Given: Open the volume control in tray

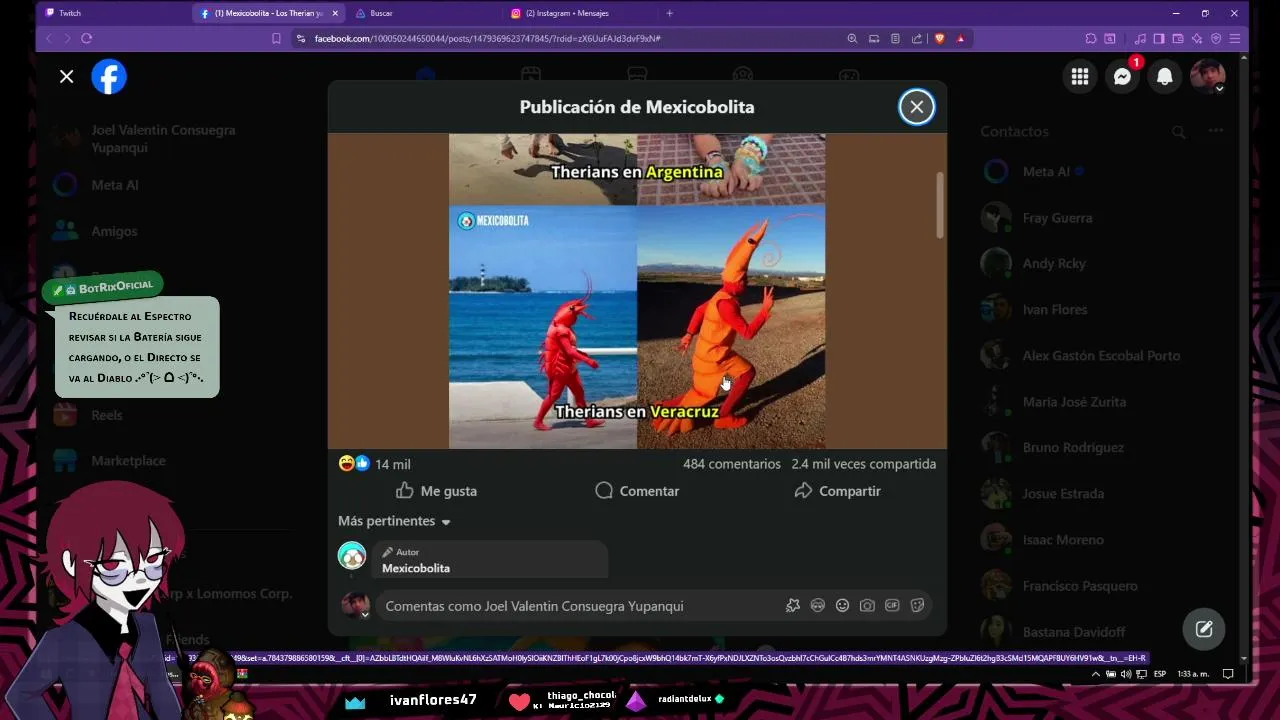Looking at the screenshot, I should pos(1126,674).
